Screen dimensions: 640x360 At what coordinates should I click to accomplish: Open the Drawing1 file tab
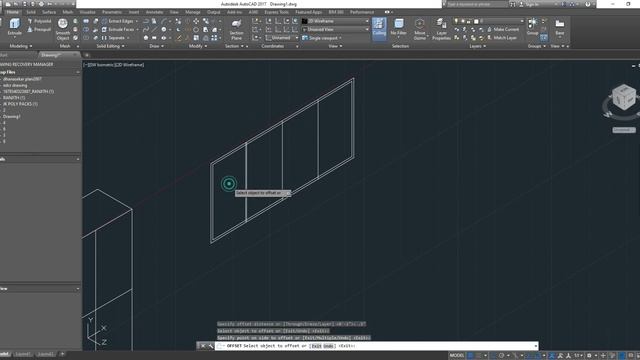[59, 55]
